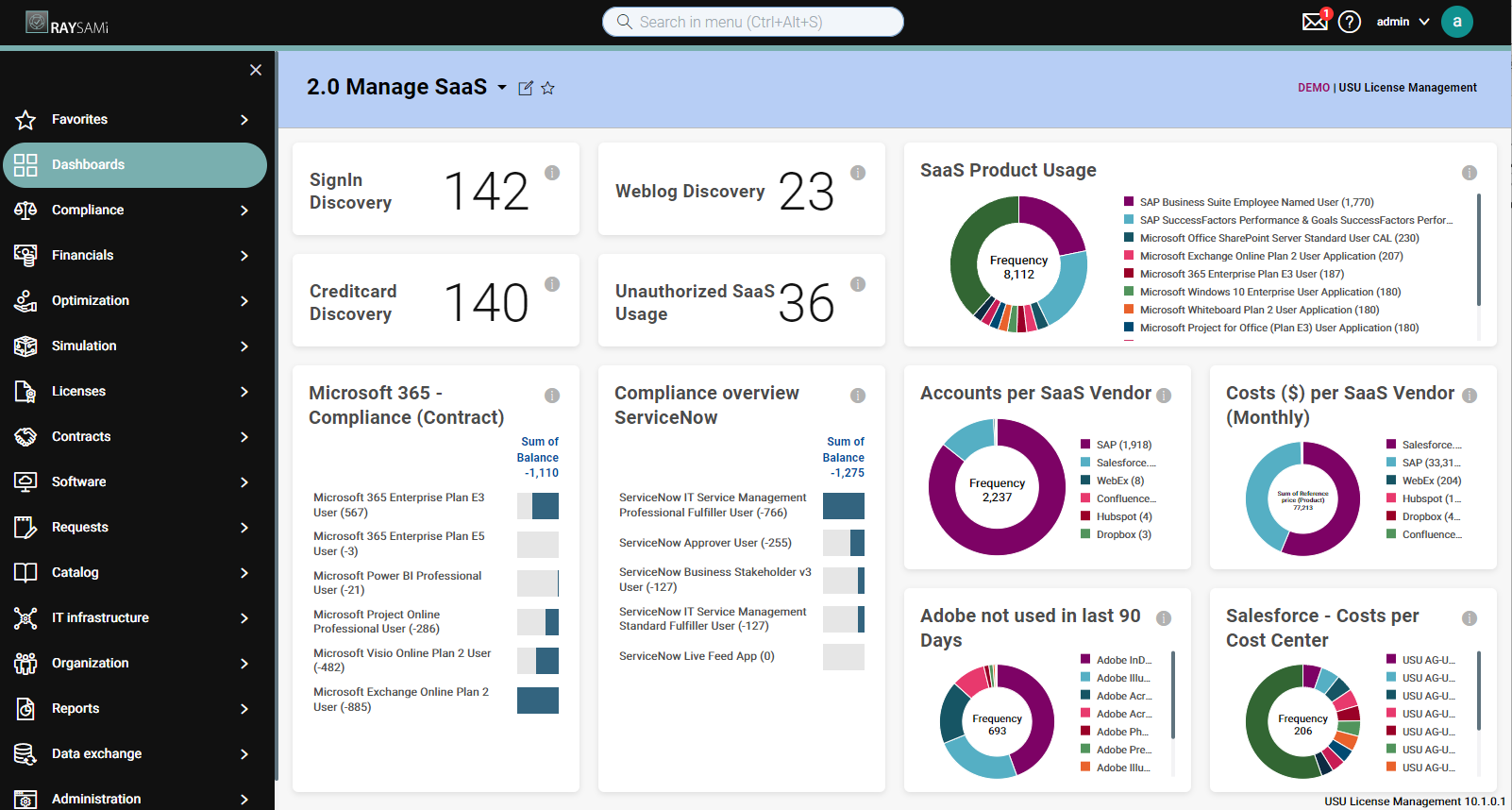Expand the Favorites menu chevron
The width and height of the screenshot is (1512, 810).
[x=244, y=120]
